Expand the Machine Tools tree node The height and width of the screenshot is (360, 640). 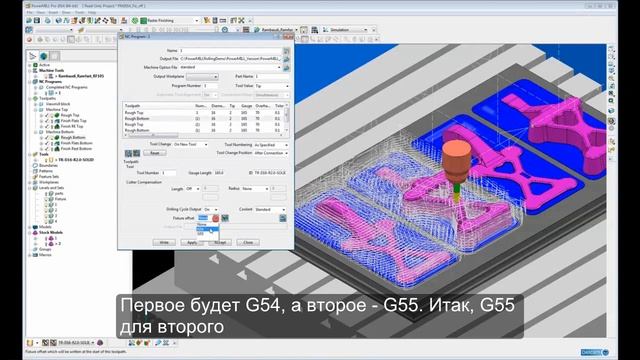[x=30, y=71]
